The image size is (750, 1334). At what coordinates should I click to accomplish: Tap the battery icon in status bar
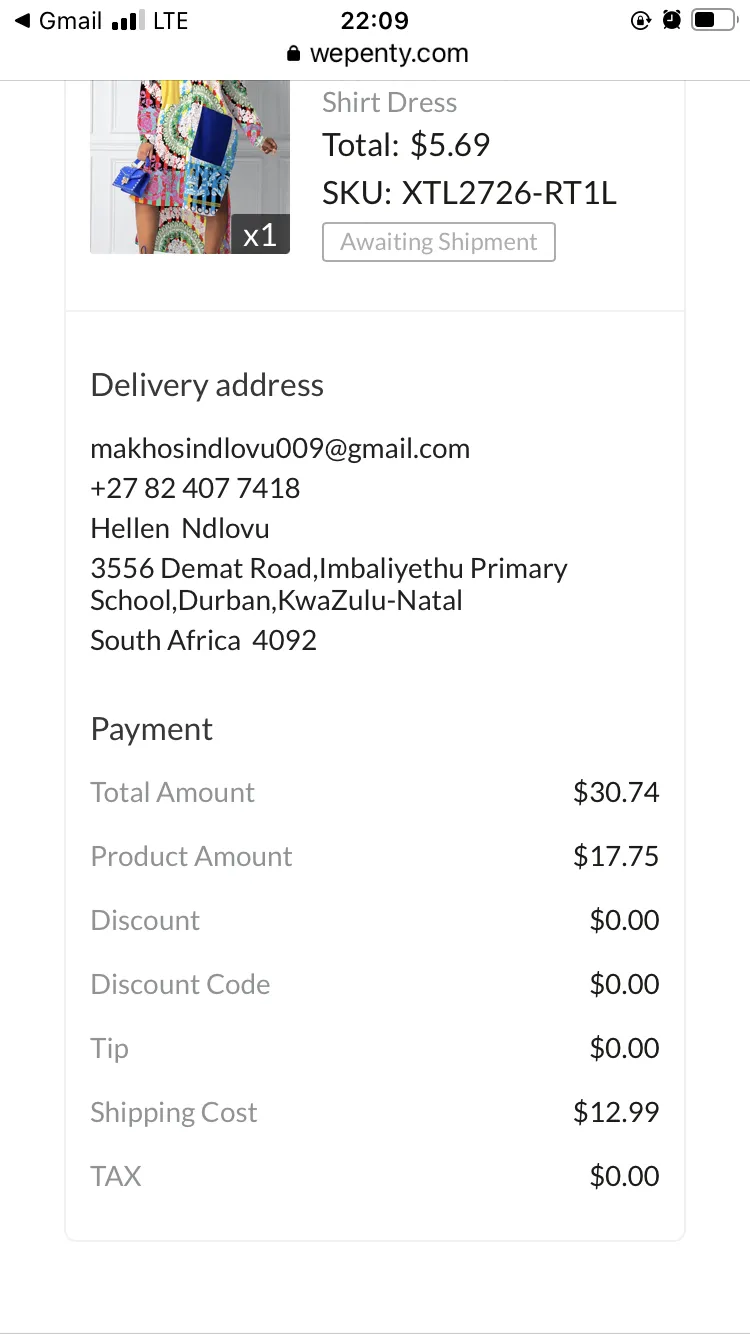(714, 20)
